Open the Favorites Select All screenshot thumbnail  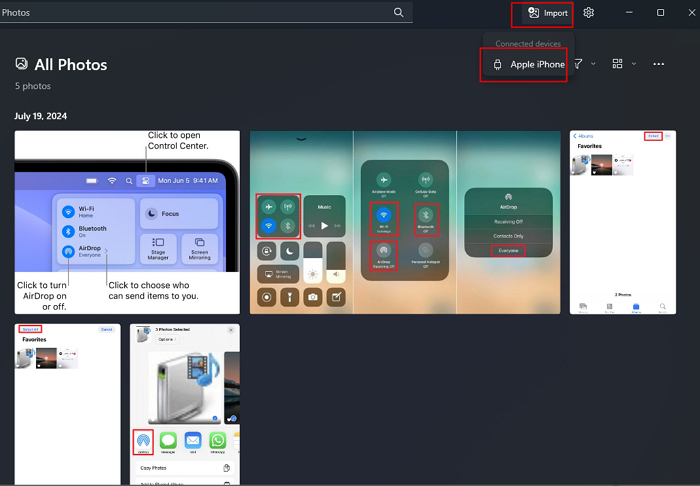(67, 404)
